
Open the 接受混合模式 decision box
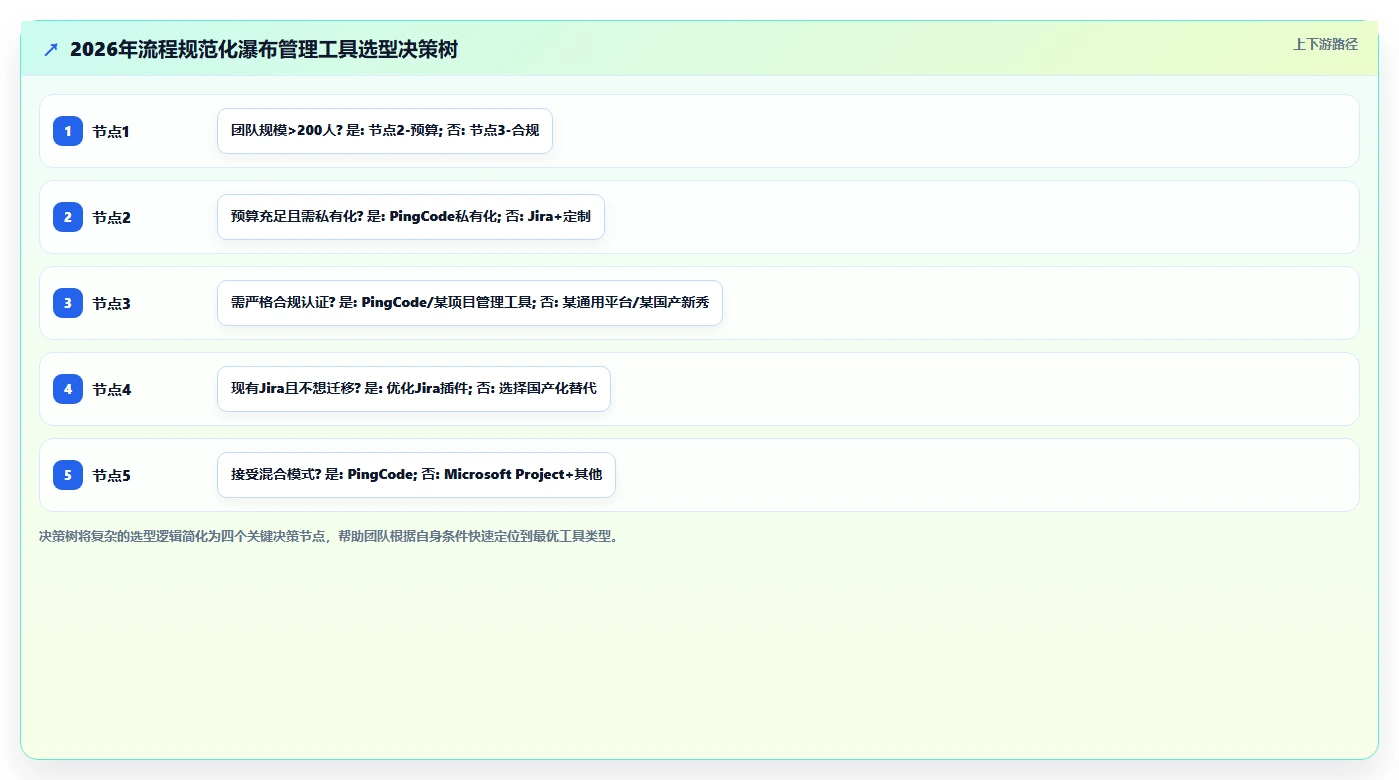coord(416,475)
